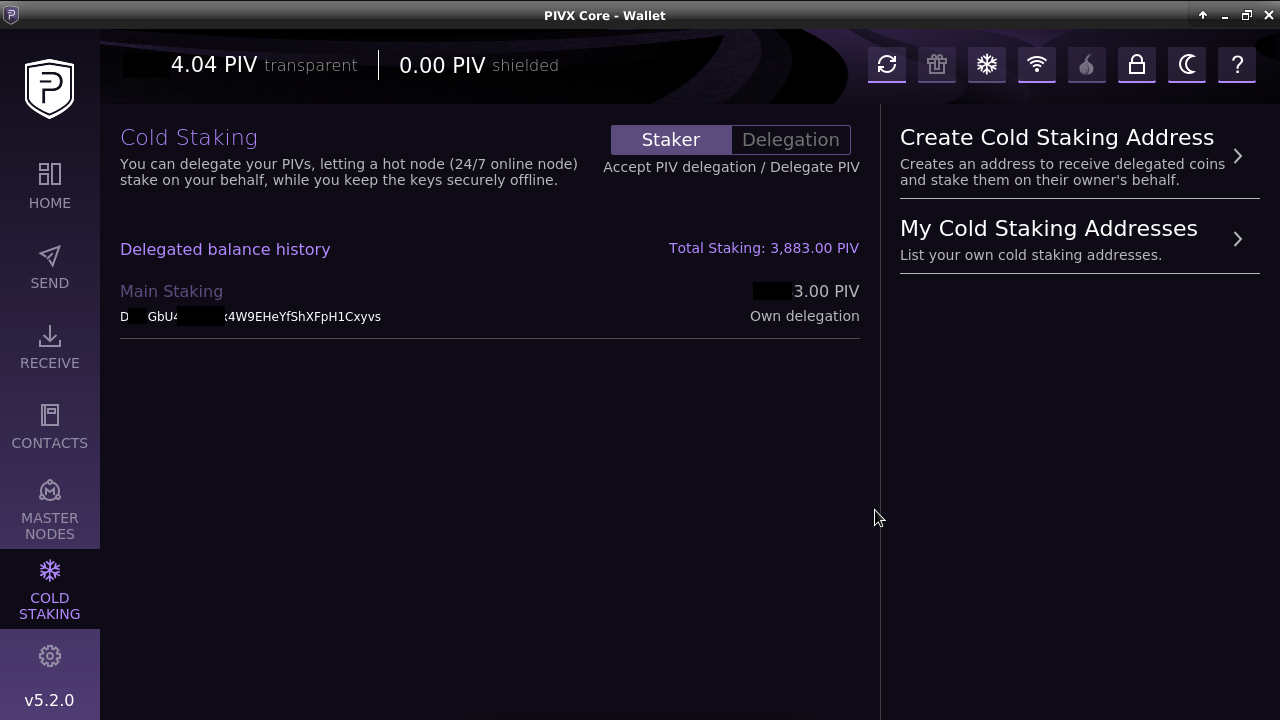Open the FAQ with the question mark icon
This screenshot has height=720, width=1280.
(x=1236, y=65)
